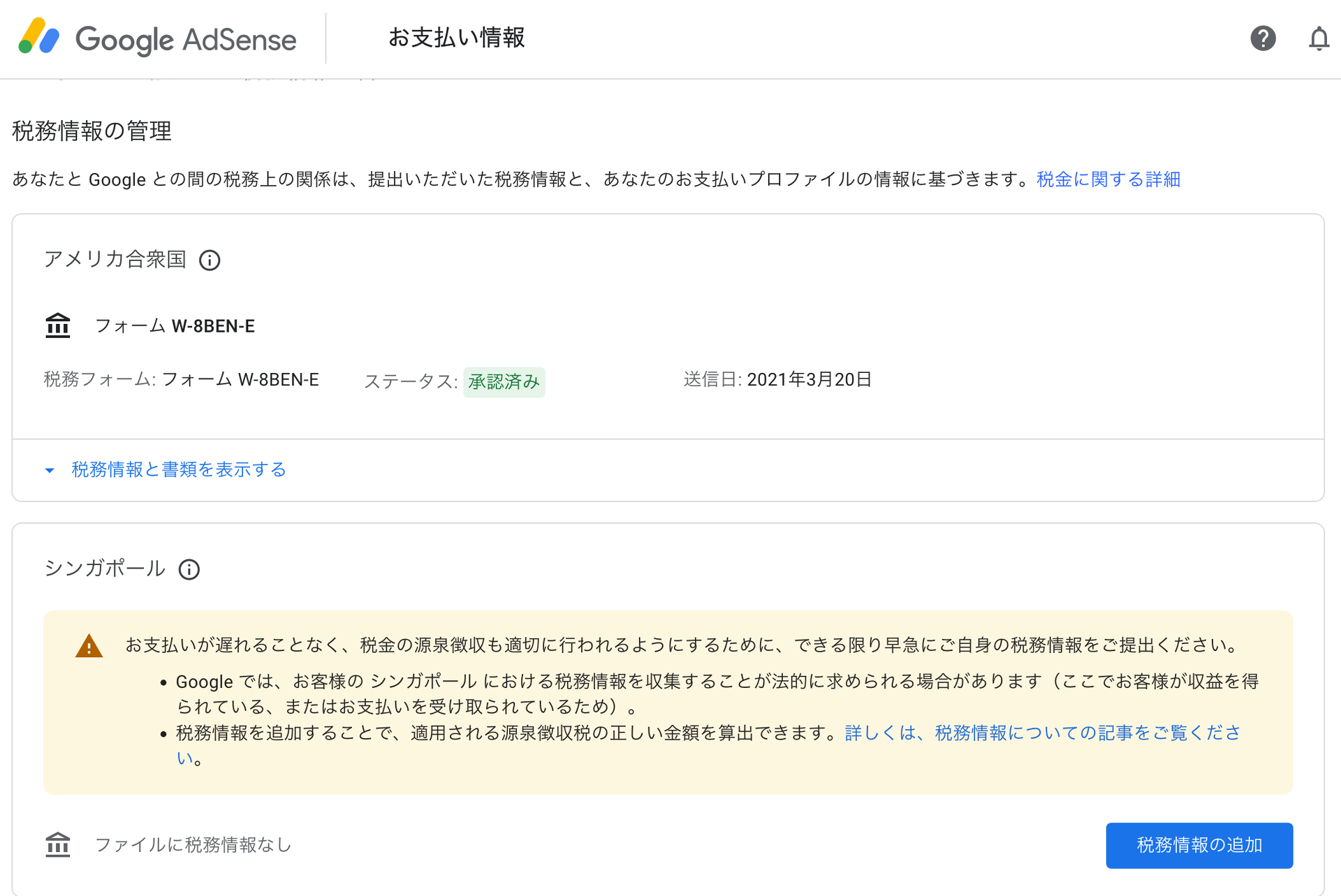Viewport: 1341px width, 896px height.
Task: Open the help question mark icon
Action: tap(1263, 38)
